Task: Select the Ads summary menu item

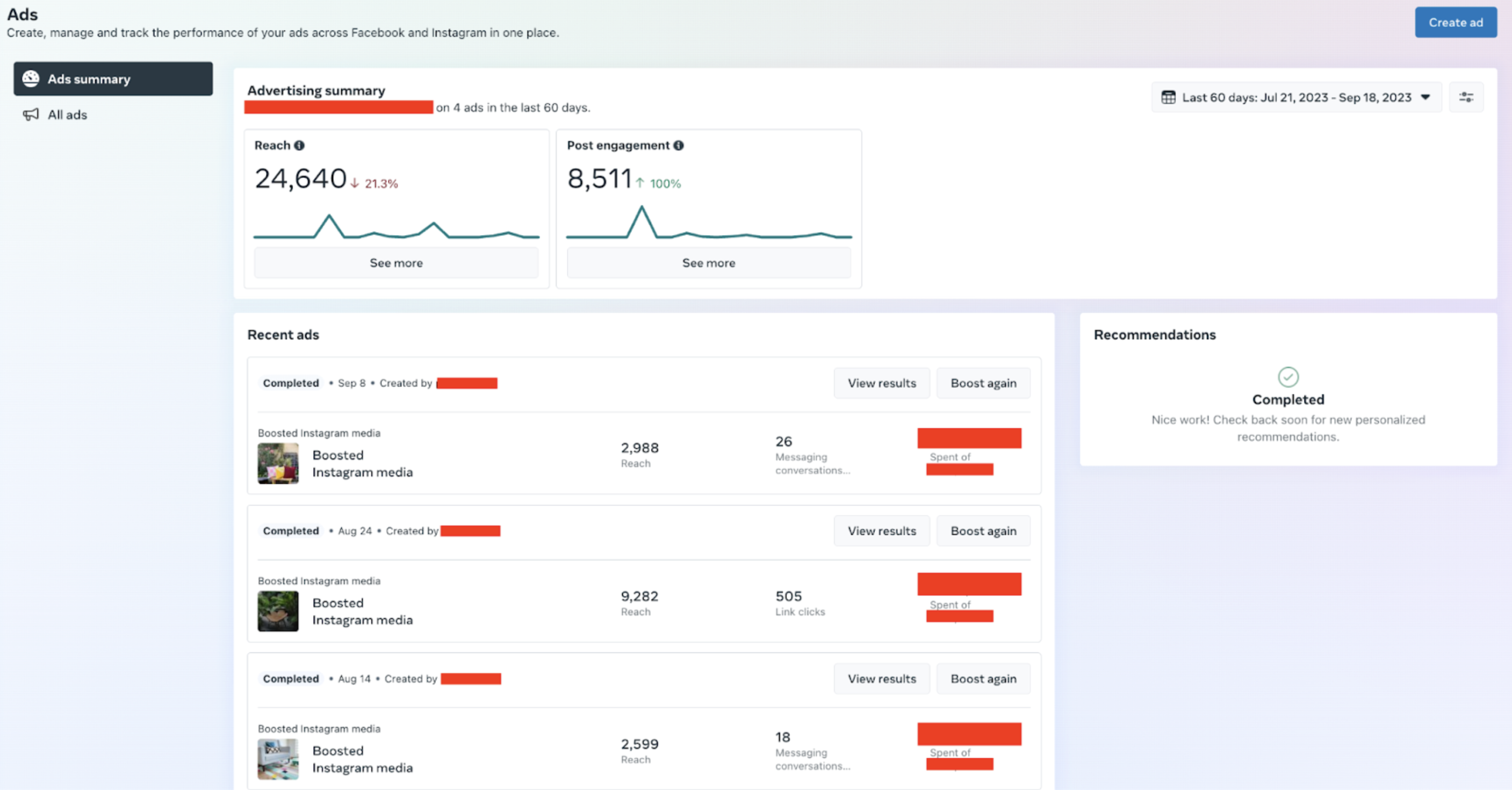Action: click(x=112, y=78)
